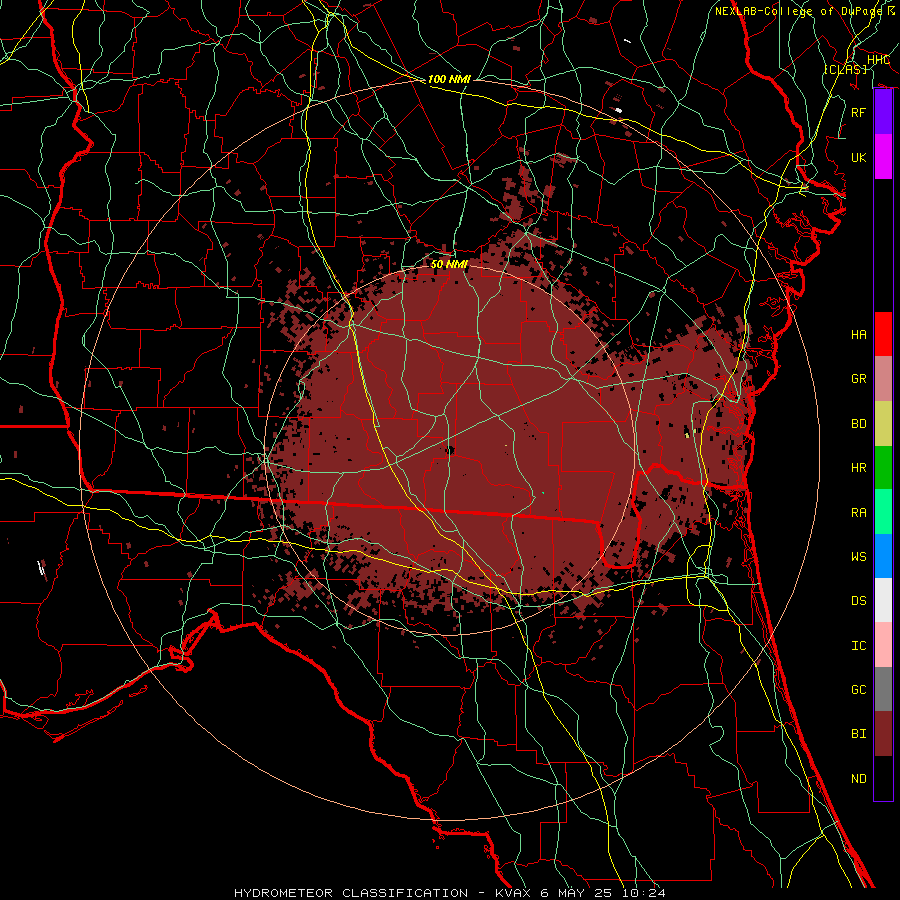The height and width of the screenshot is (900, 900).
Task: Click the BI dark-red legend swatch
Action: point(883,734)
